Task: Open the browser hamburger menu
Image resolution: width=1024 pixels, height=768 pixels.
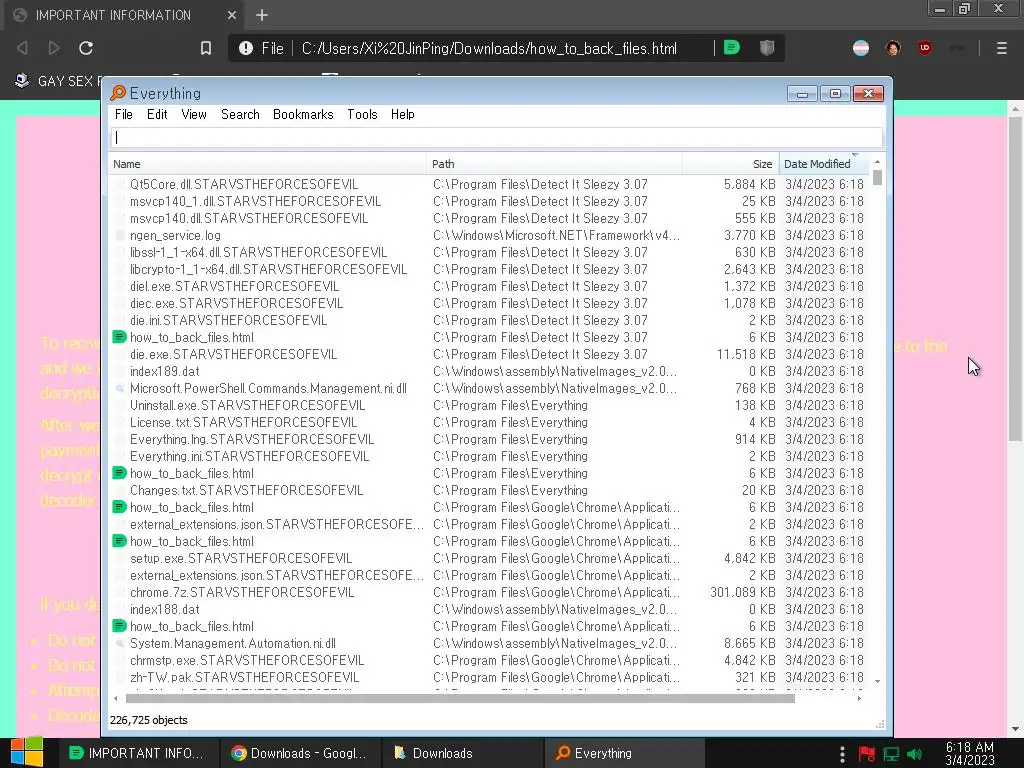Action: coord(1002,48)
